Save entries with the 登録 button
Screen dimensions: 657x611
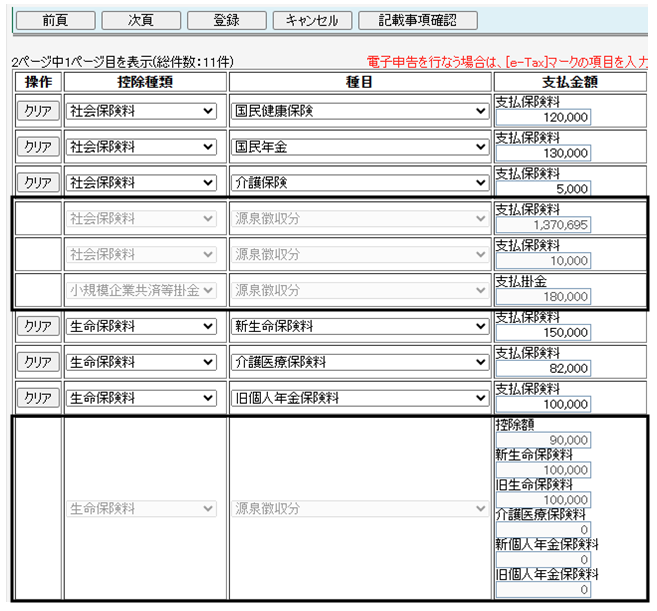pos(227,20)
